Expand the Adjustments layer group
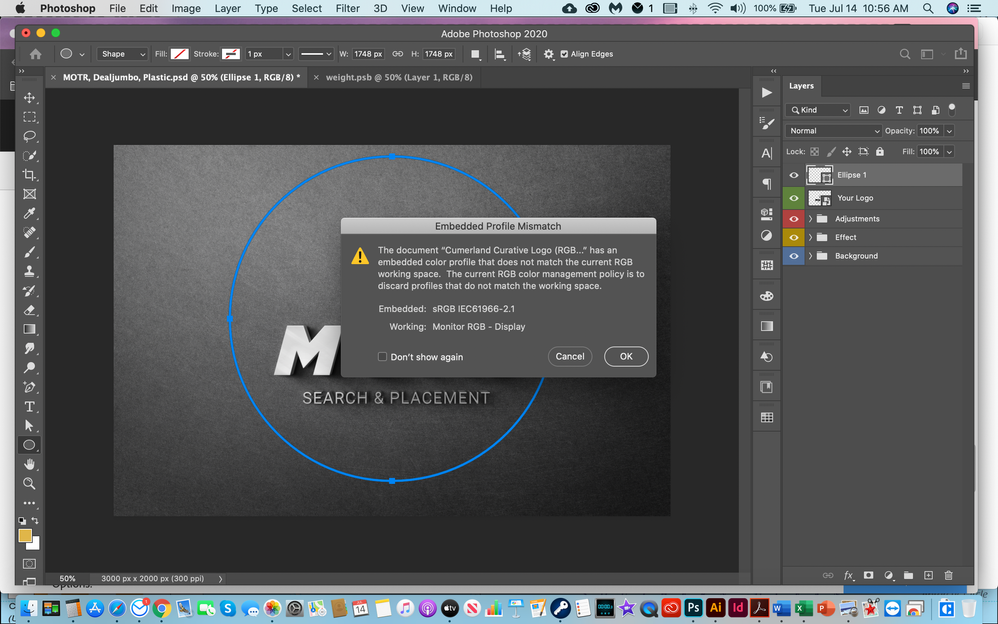The width and height of the screenshot is (998, 624). (x=810, y=219)
